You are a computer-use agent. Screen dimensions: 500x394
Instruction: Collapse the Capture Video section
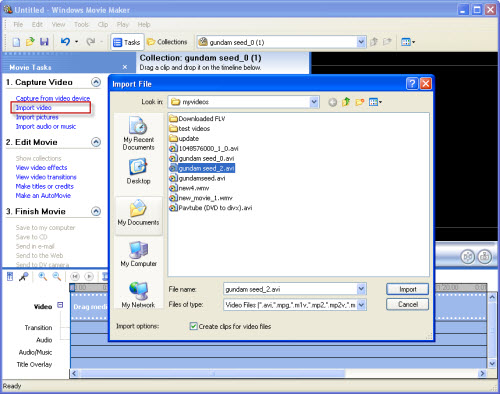pos(96,82)
